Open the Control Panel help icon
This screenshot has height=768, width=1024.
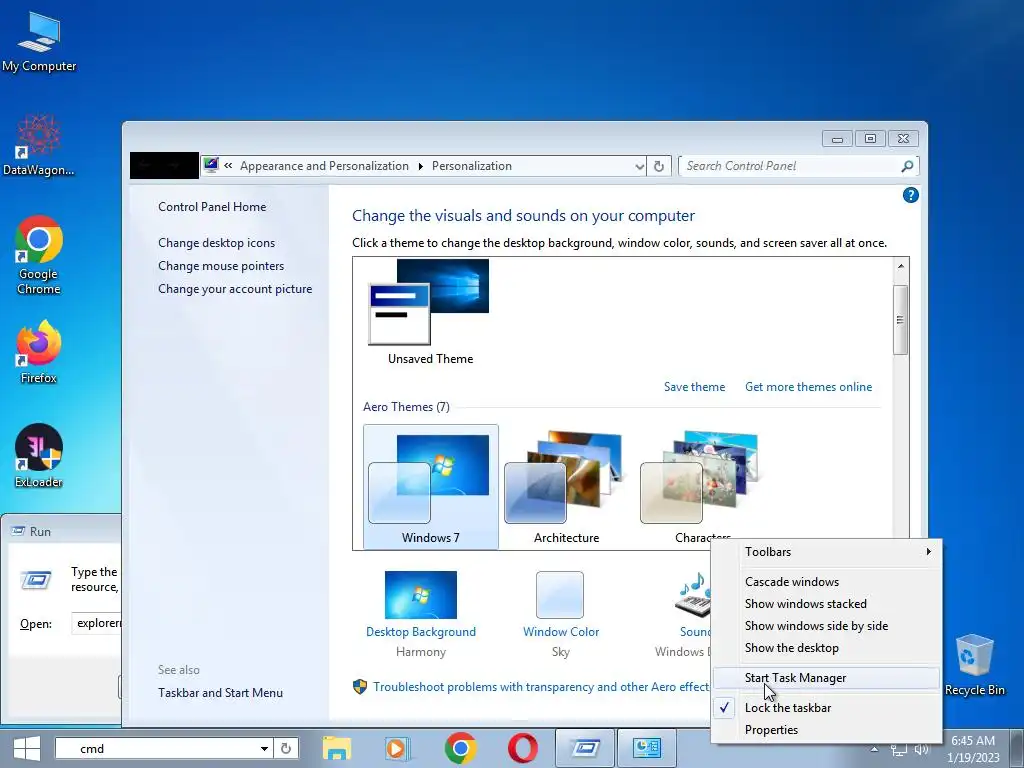(x=910, y=195)
